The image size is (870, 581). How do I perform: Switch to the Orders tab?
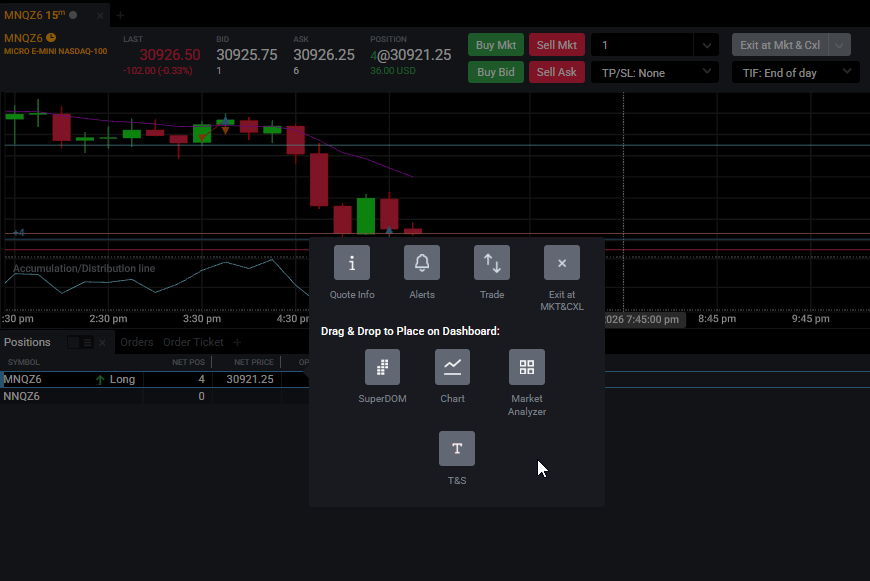136,342
